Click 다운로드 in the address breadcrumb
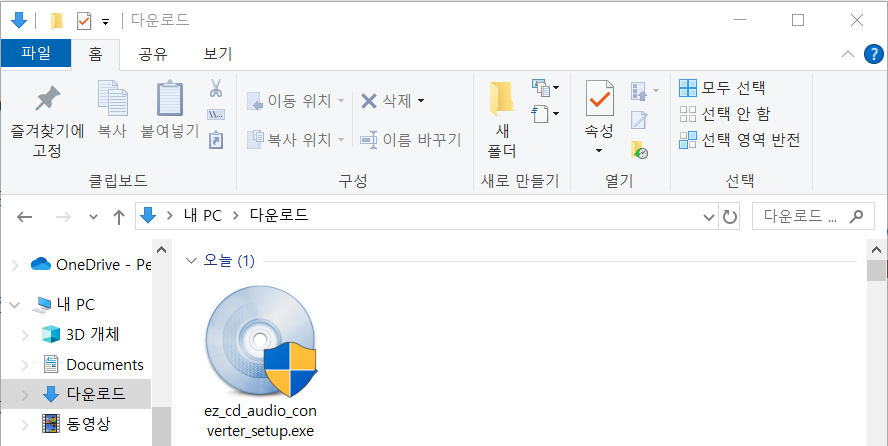This screenshot has width=888, height=446. coord(279,216)
